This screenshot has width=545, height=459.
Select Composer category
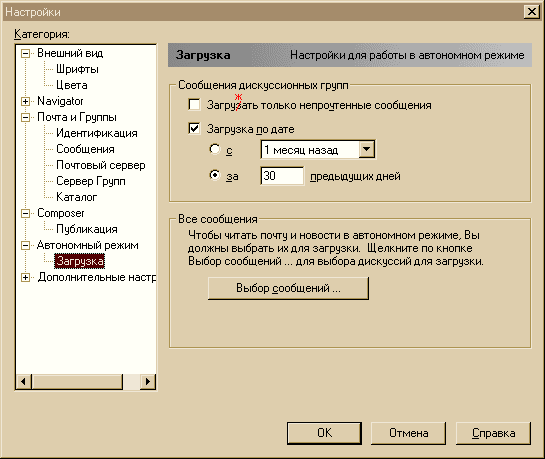[x=61, y=213]
